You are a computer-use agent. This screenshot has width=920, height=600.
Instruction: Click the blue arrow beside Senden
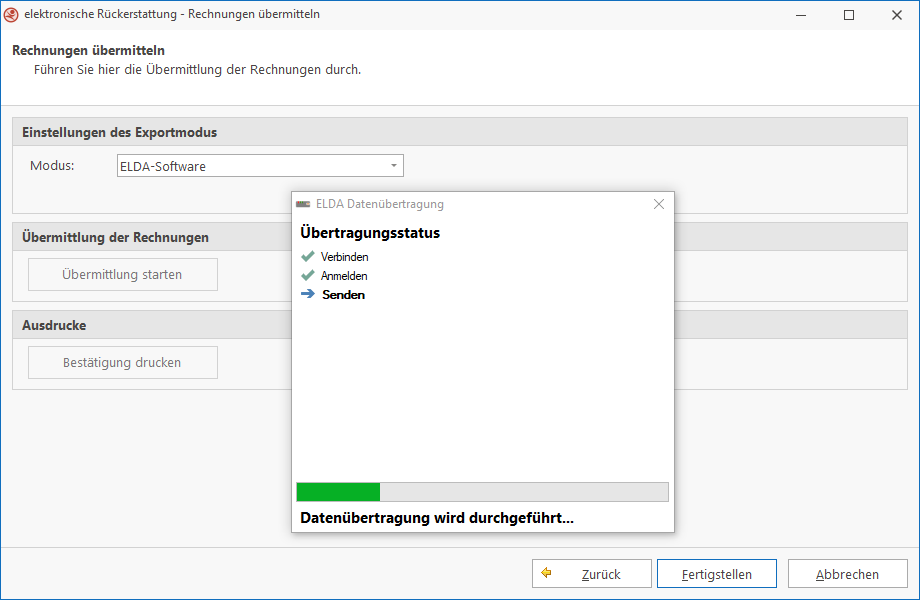308,294
